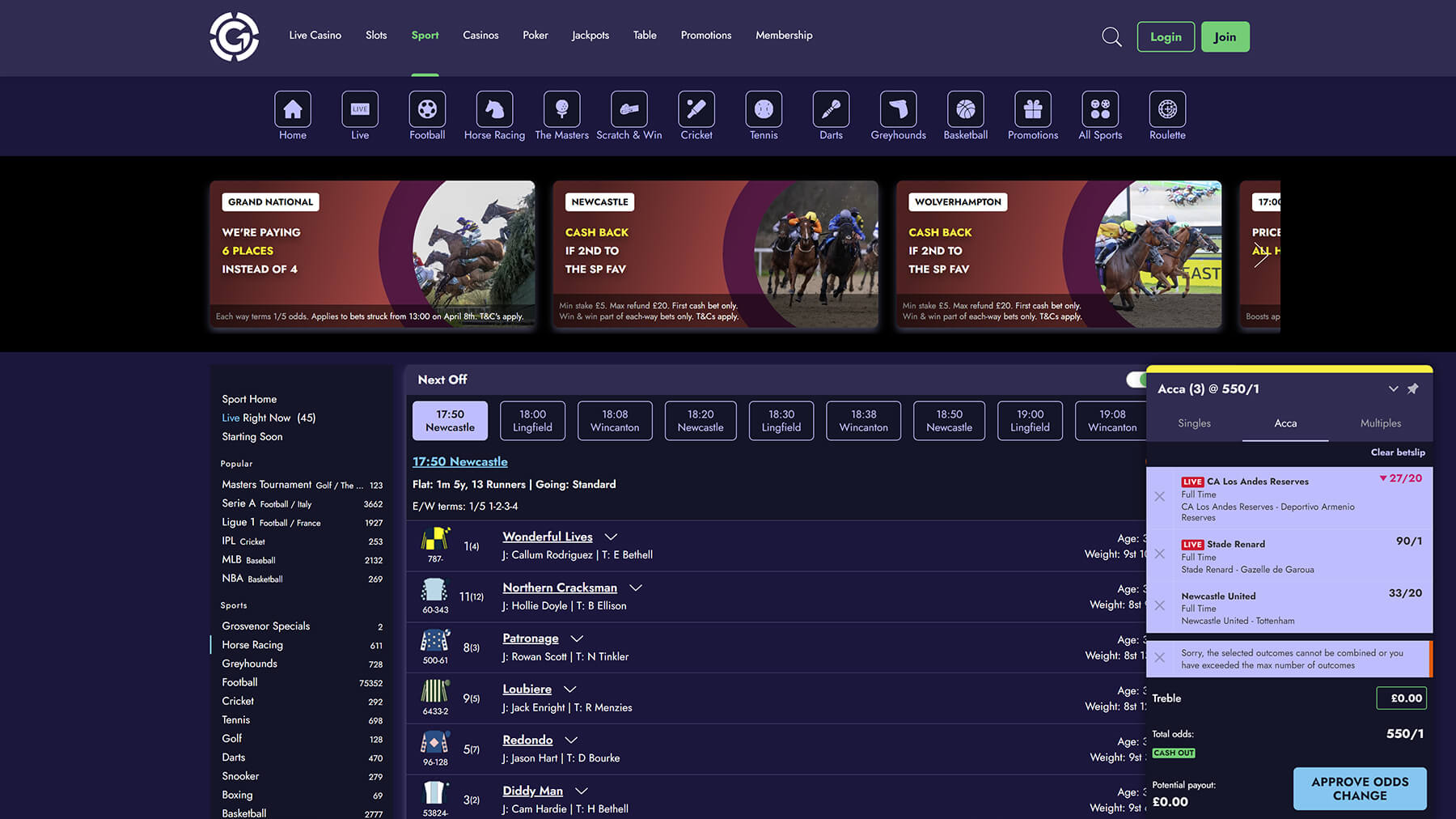Open the Promotions gift icon
The height and width of the screenshot is (819, 1456).
tap(1033, 109)
